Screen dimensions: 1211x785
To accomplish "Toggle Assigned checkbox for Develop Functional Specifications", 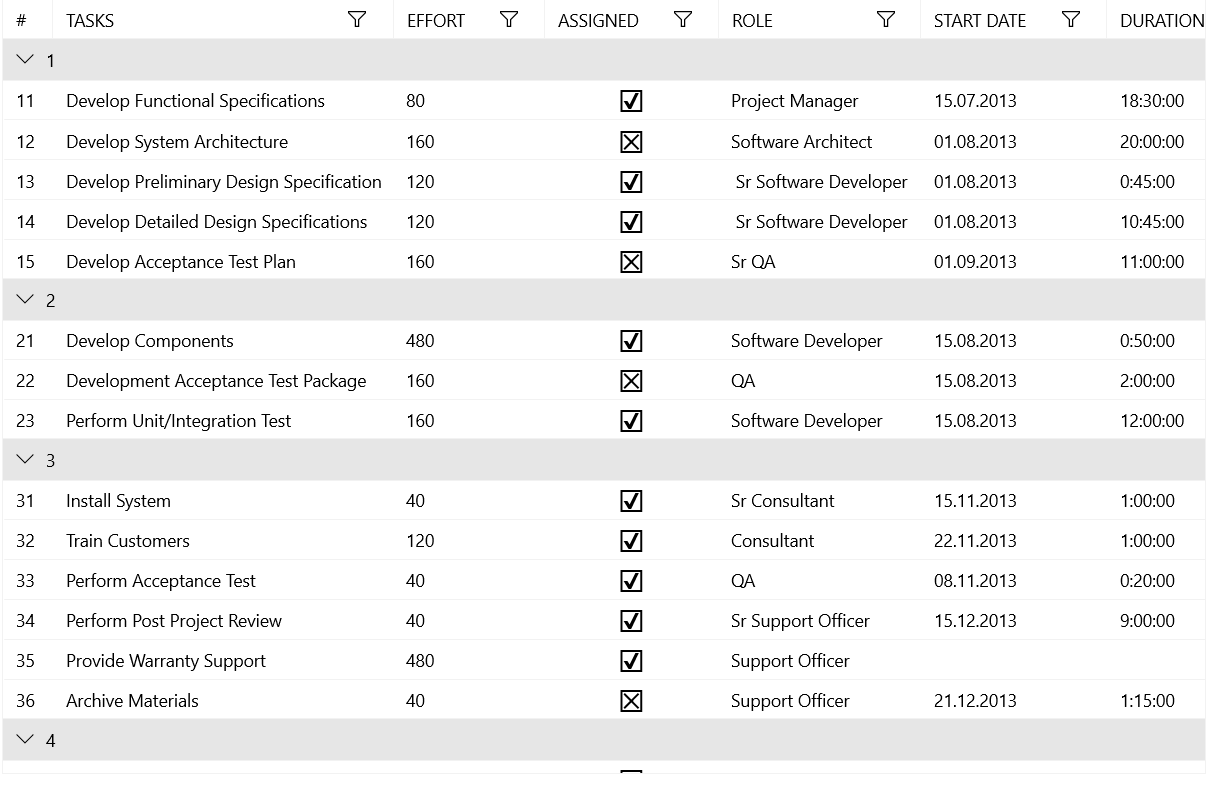I will coord(631,101).
